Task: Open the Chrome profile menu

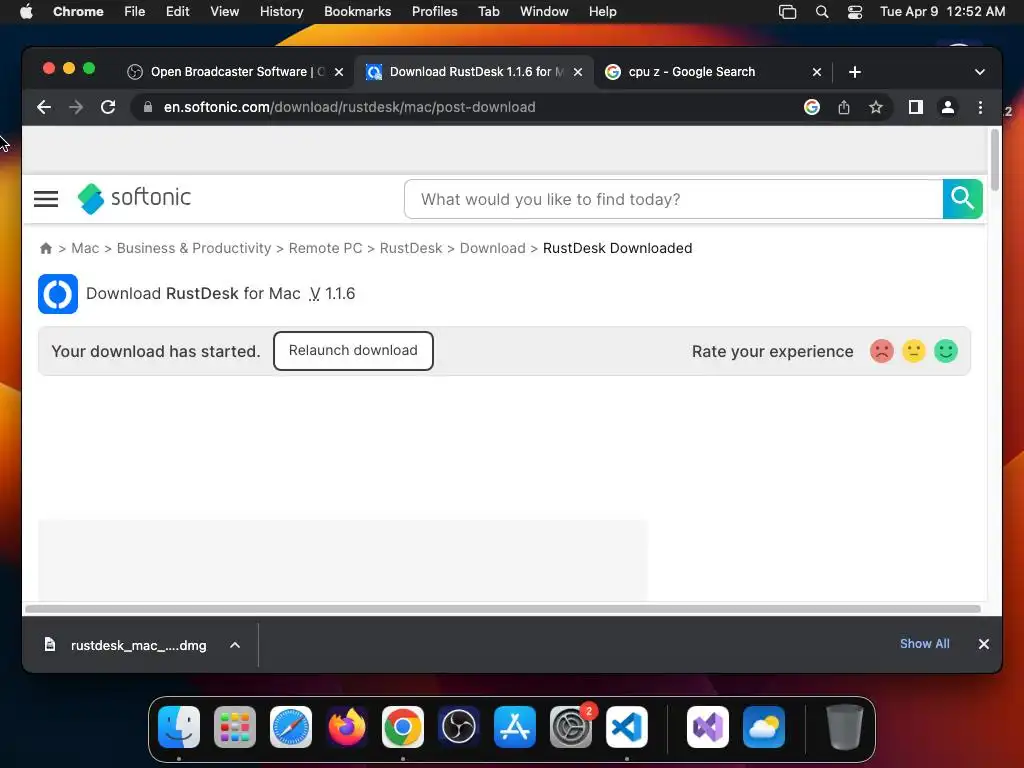Action: coord(948,107)
